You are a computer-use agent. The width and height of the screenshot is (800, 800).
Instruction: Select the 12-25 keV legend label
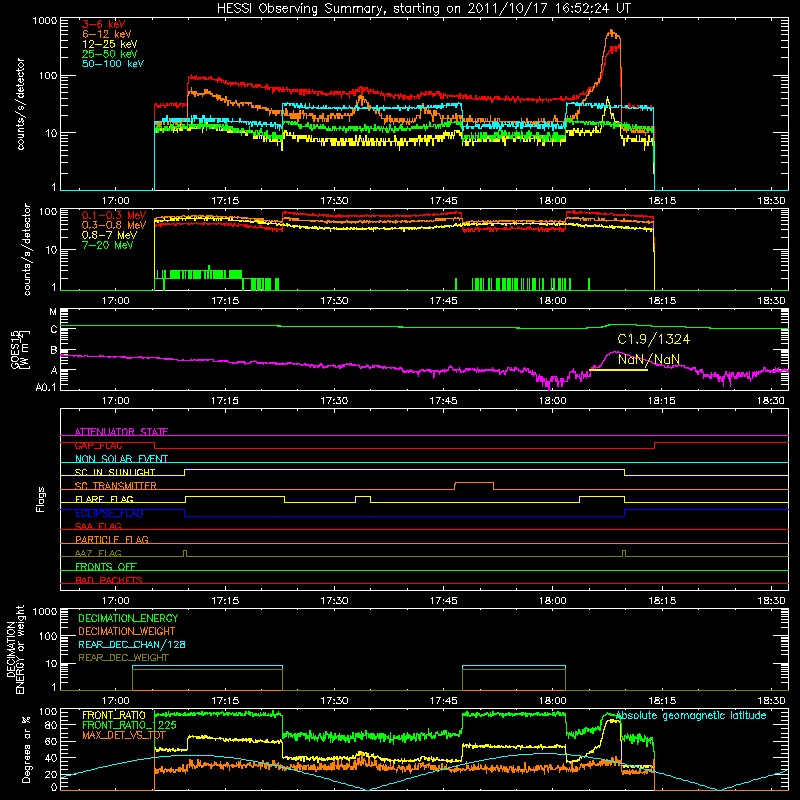[x=109, y=44]
